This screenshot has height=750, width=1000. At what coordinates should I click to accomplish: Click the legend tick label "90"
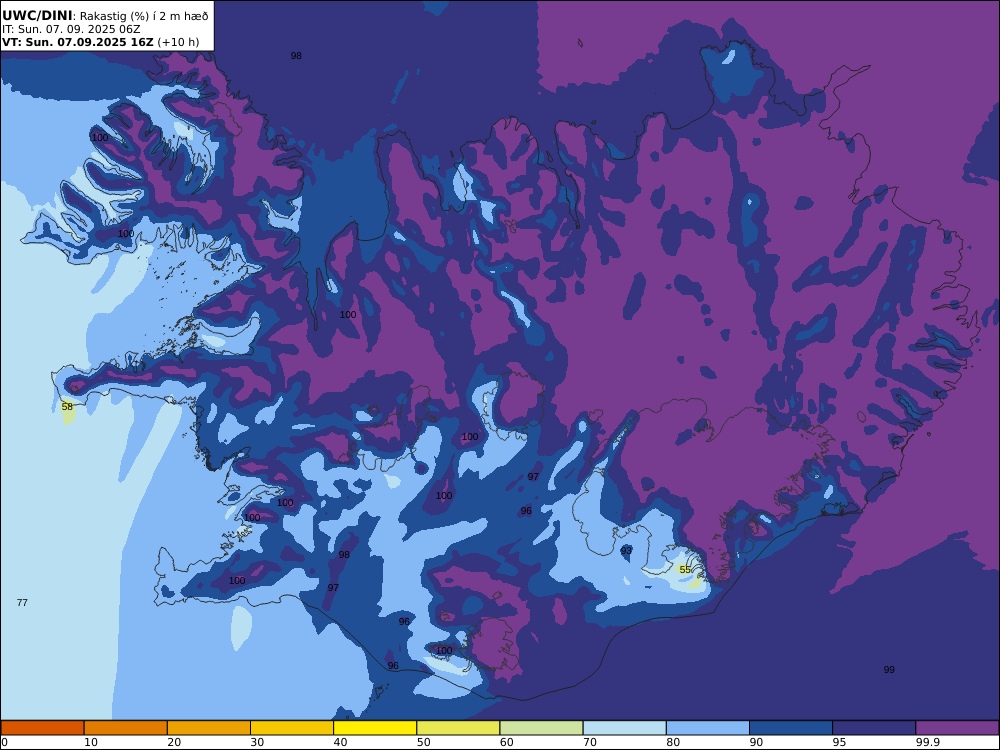pos(756,742)
